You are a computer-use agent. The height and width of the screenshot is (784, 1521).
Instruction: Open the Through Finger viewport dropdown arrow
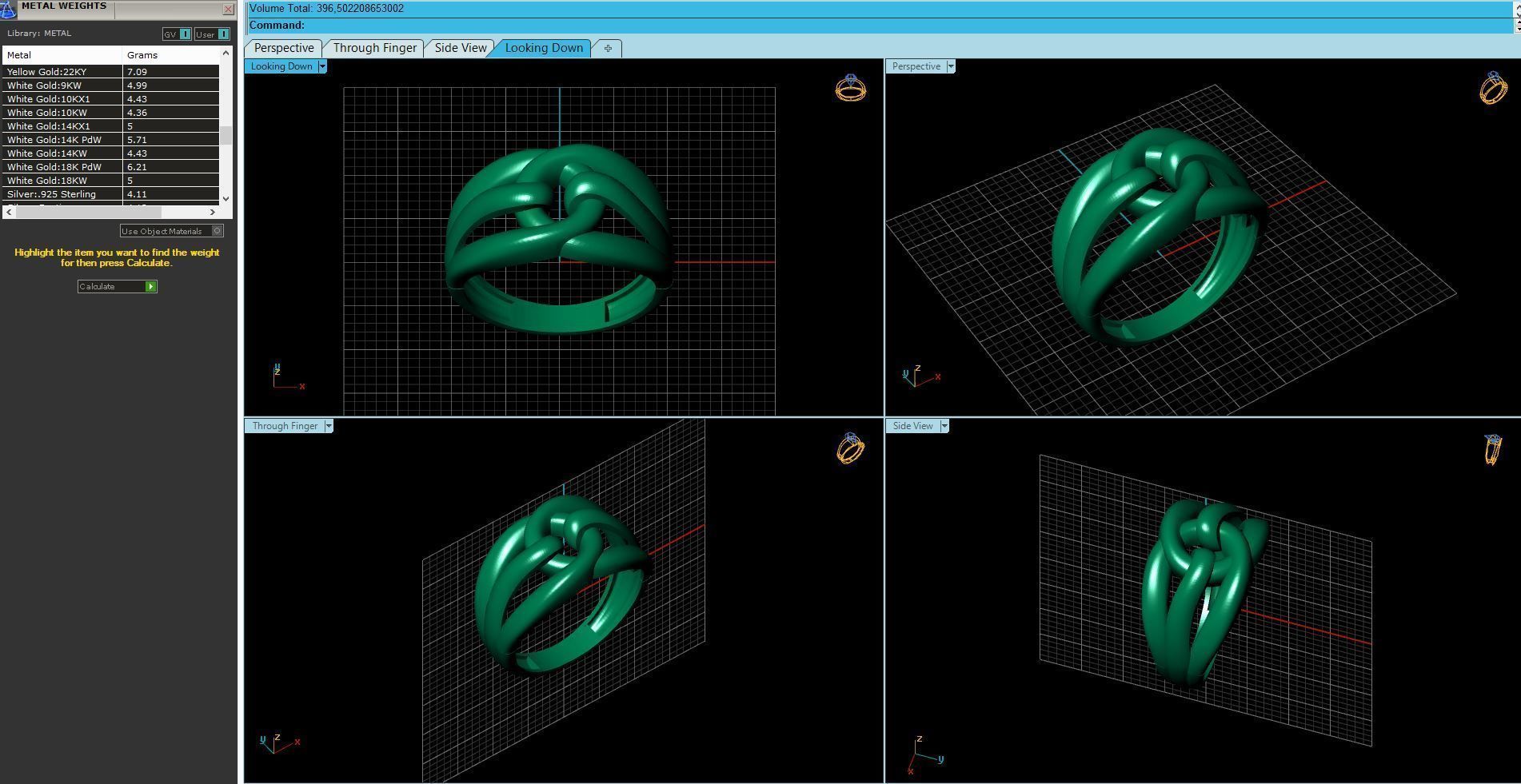coord(329,426)
